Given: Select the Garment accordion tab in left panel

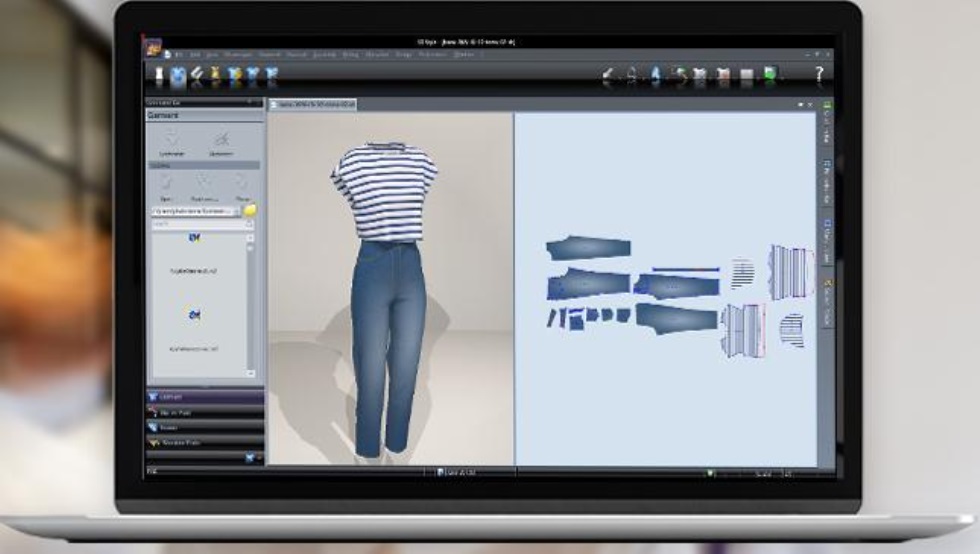Looking at the screenshot, I should pos(205,397).
